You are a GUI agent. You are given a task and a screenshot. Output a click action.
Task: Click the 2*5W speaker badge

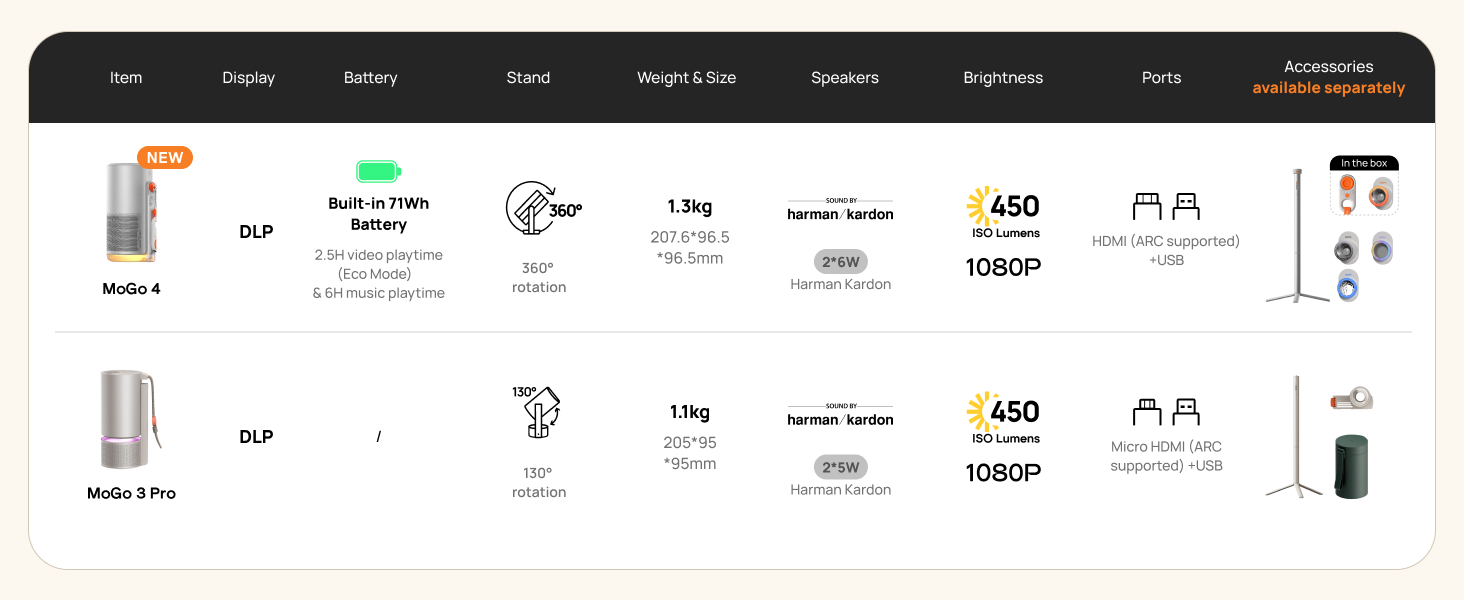click(x=840, y=467)
